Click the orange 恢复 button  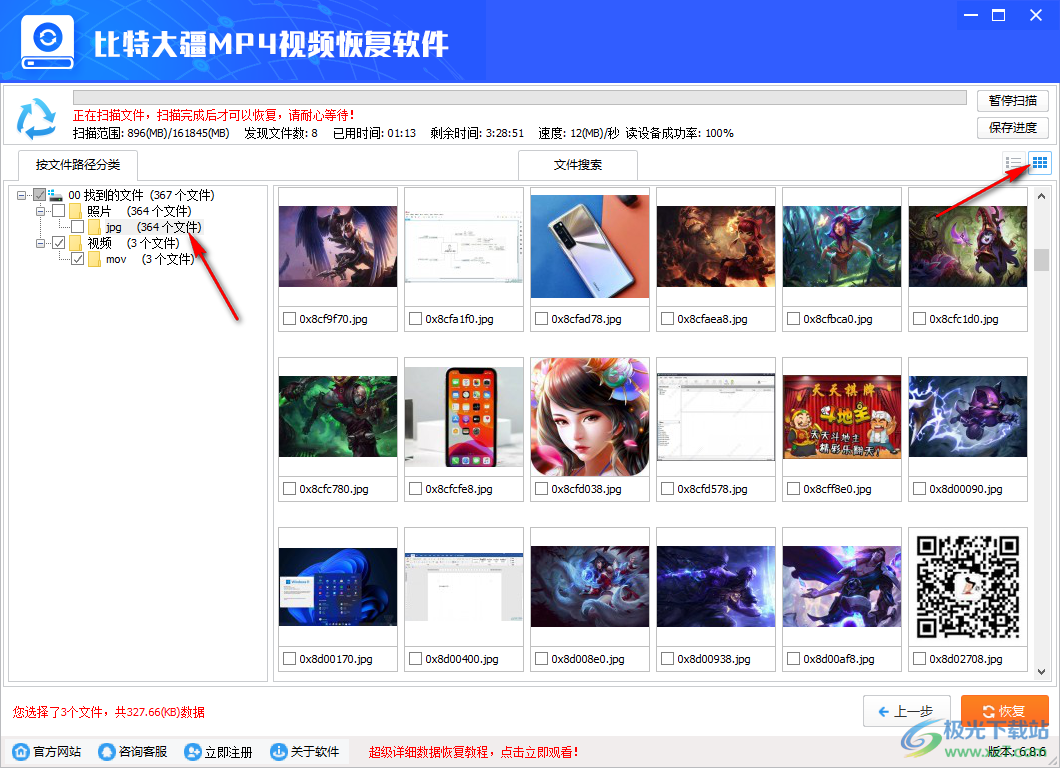(1005, 711)
